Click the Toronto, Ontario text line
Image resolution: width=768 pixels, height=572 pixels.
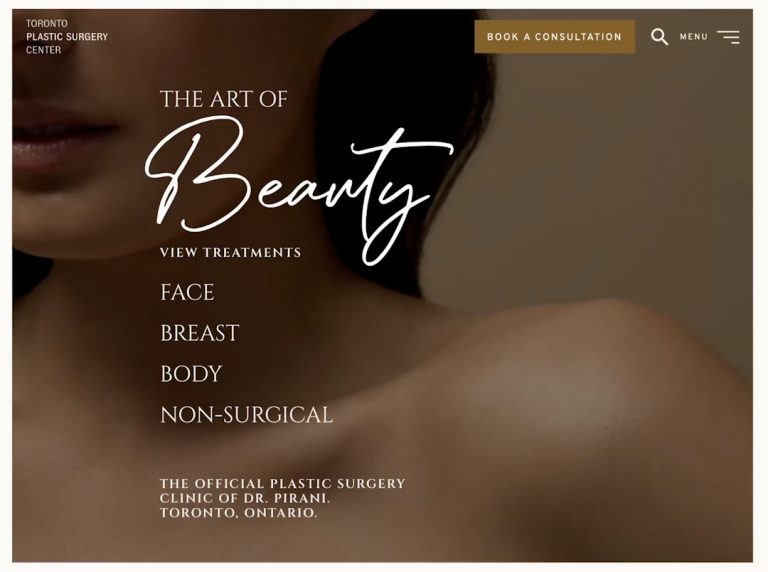(x=239, y=513)
